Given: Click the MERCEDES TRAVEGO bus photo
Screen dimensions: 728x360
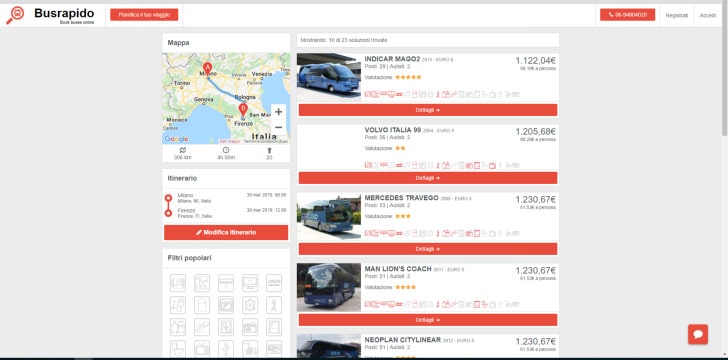Looking at the screenshot, I should coord(329,217).
